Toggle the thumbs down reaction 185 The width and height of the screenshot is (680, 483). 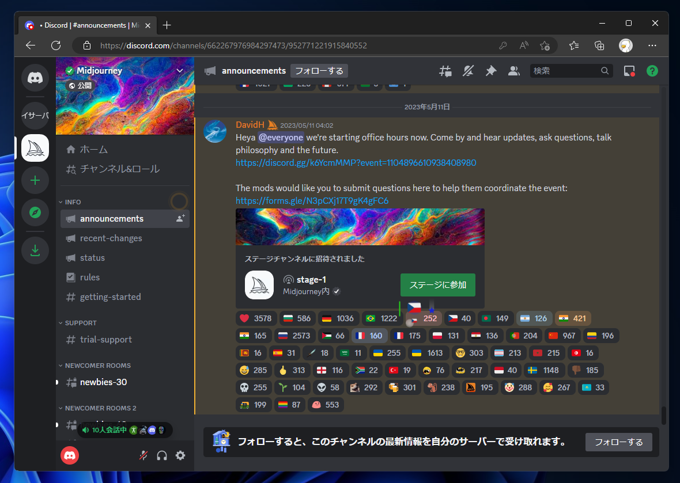coord(585,370)
